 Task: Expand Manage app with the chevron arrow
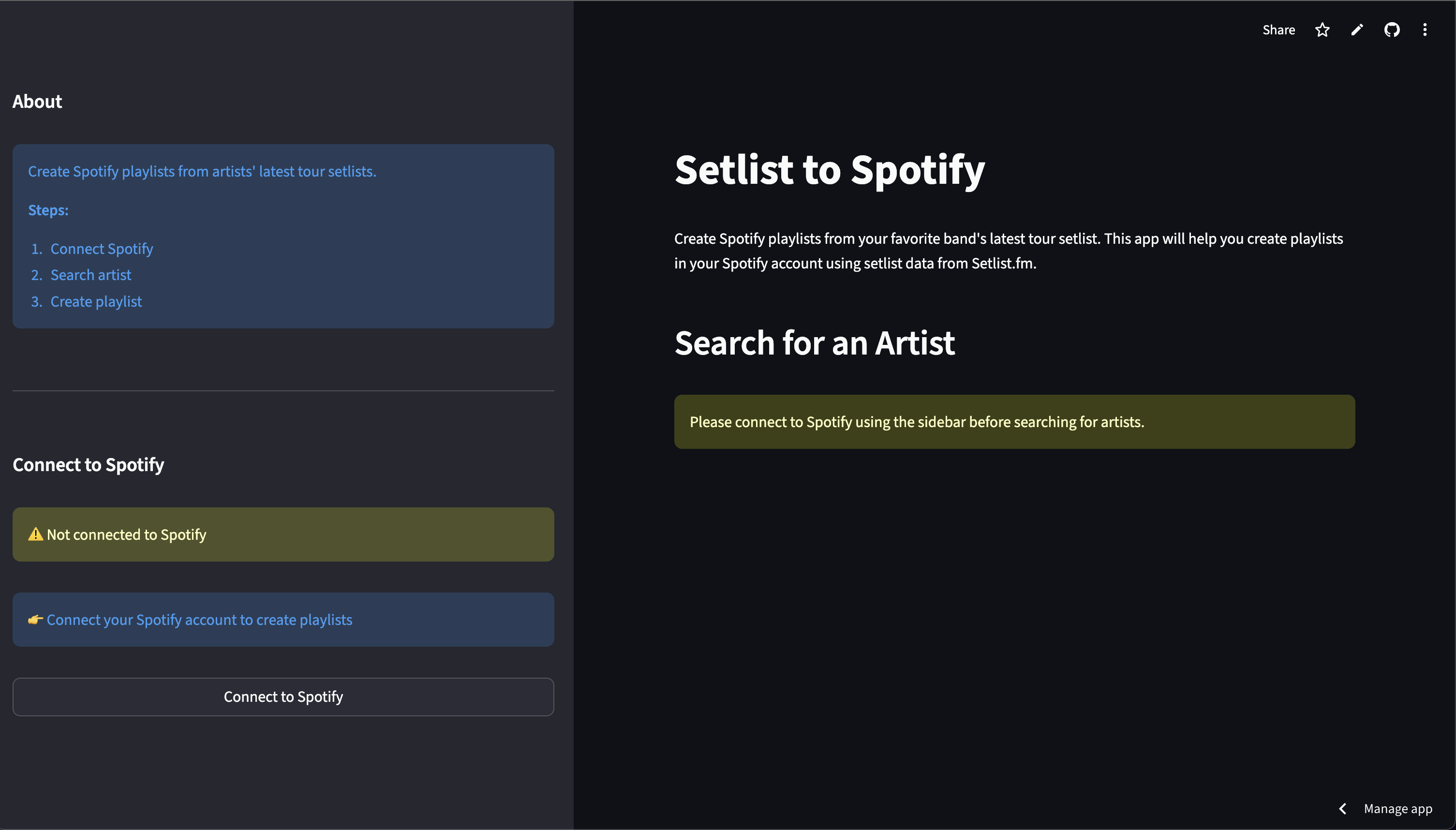point(1342,808)
